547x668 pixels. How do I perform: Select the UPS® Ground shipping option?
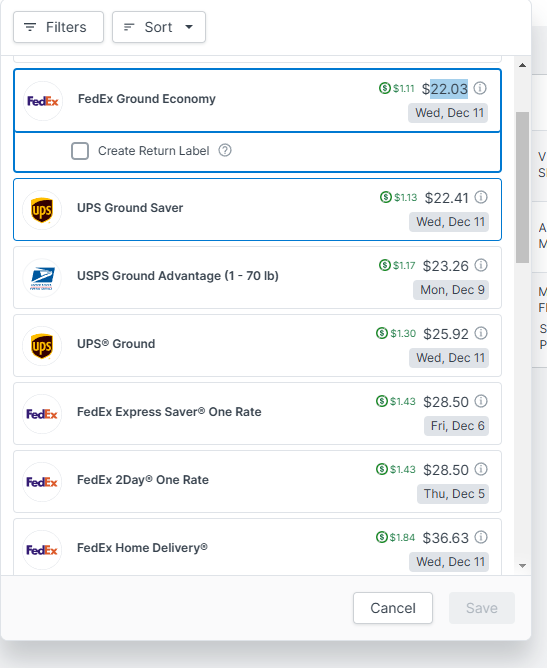pos(257,346)
